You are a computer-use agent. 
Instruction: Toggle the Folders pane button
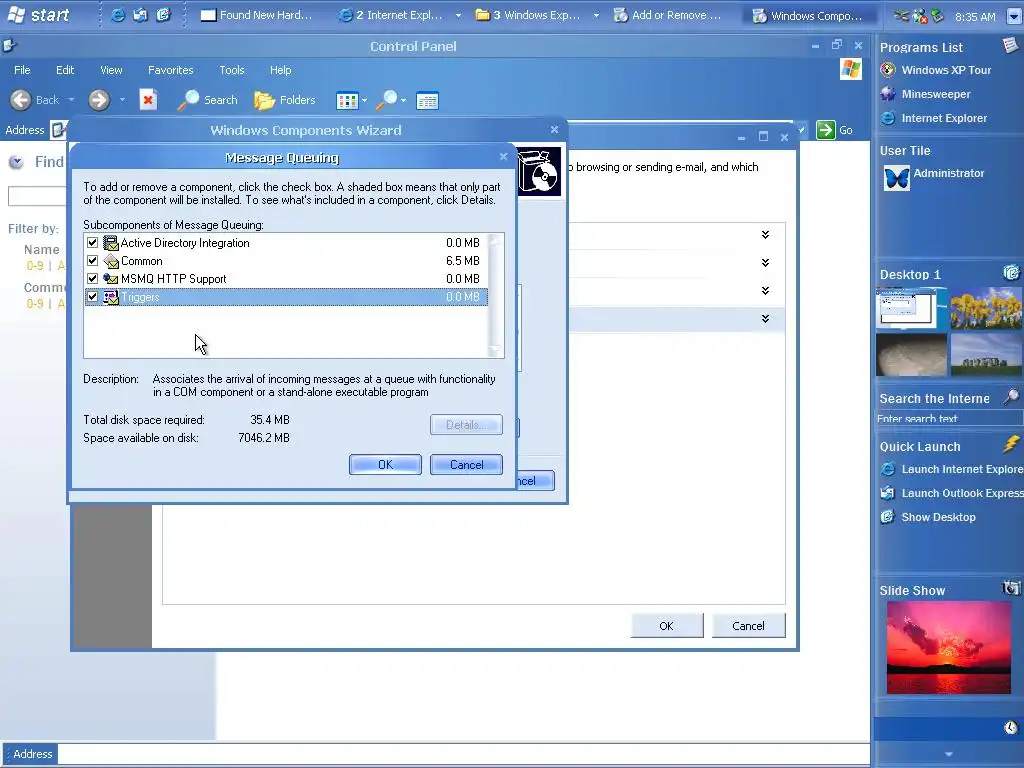pos(285,100)
